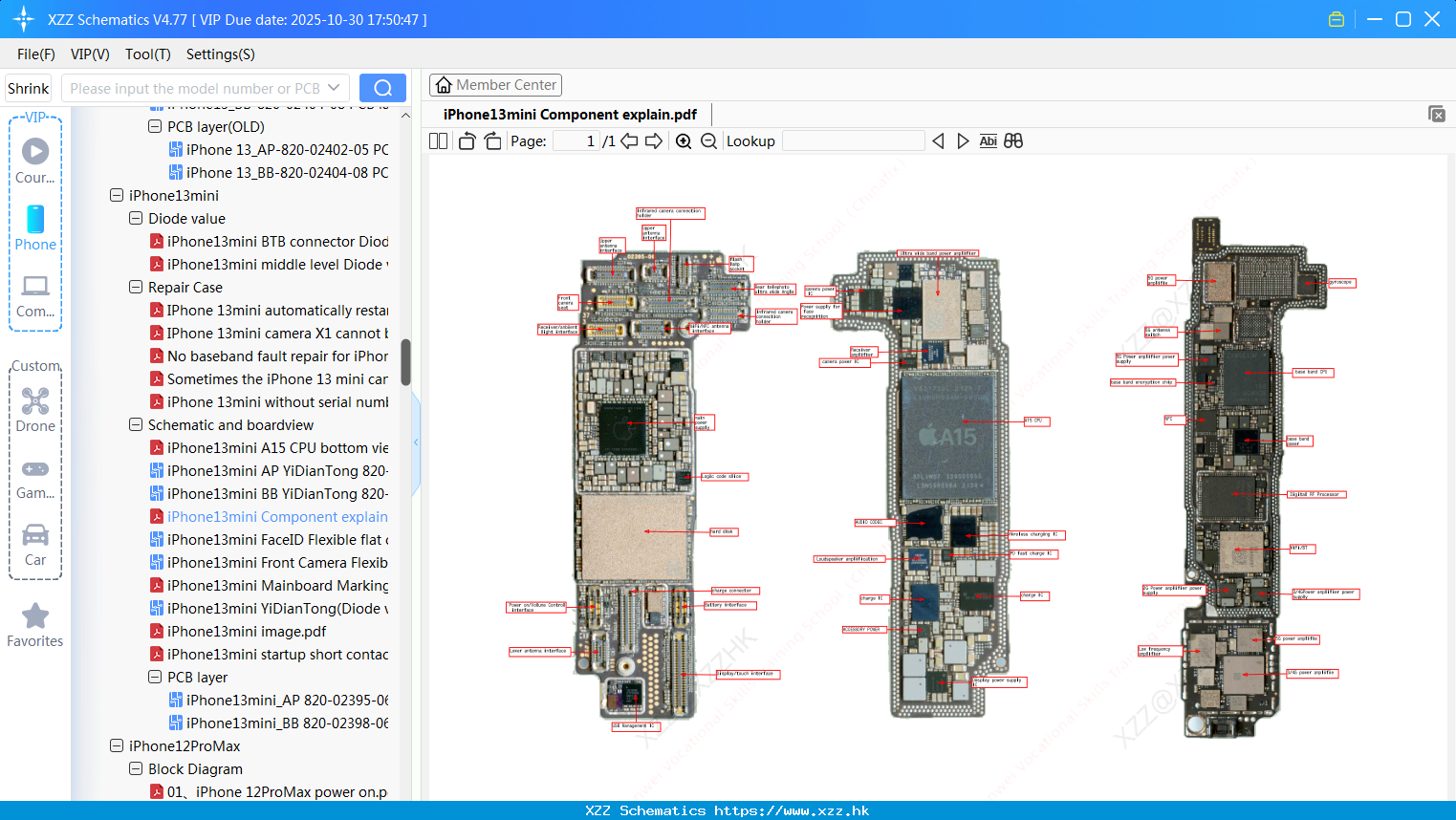Screen dimensions: 1456x820
Task: Toggle the two-page split view icon
Action: pos(438,140)
